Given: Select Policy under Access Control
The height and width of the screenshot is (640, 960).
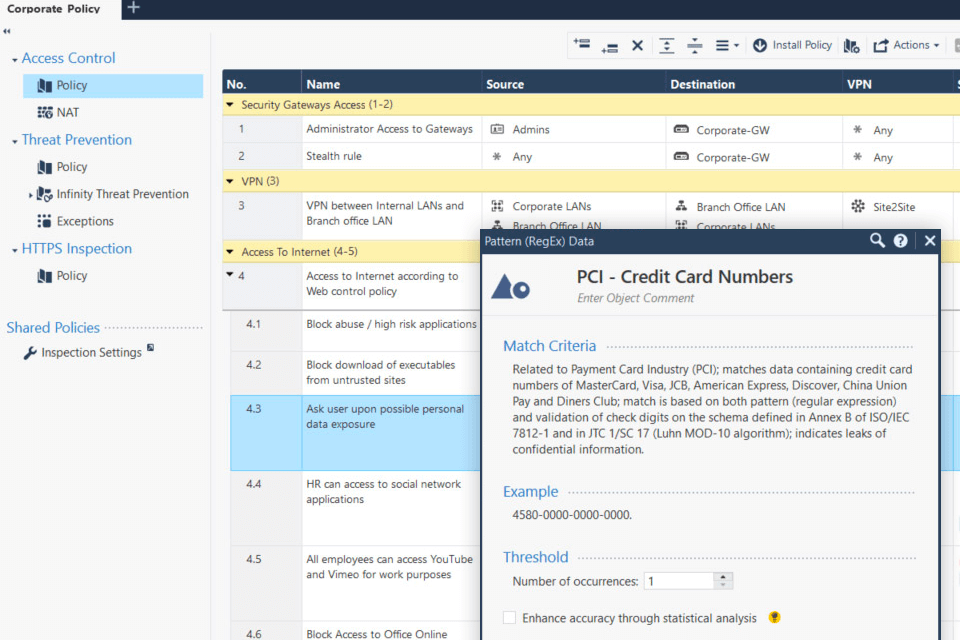Looking at the screenshot, I should 113,86.
